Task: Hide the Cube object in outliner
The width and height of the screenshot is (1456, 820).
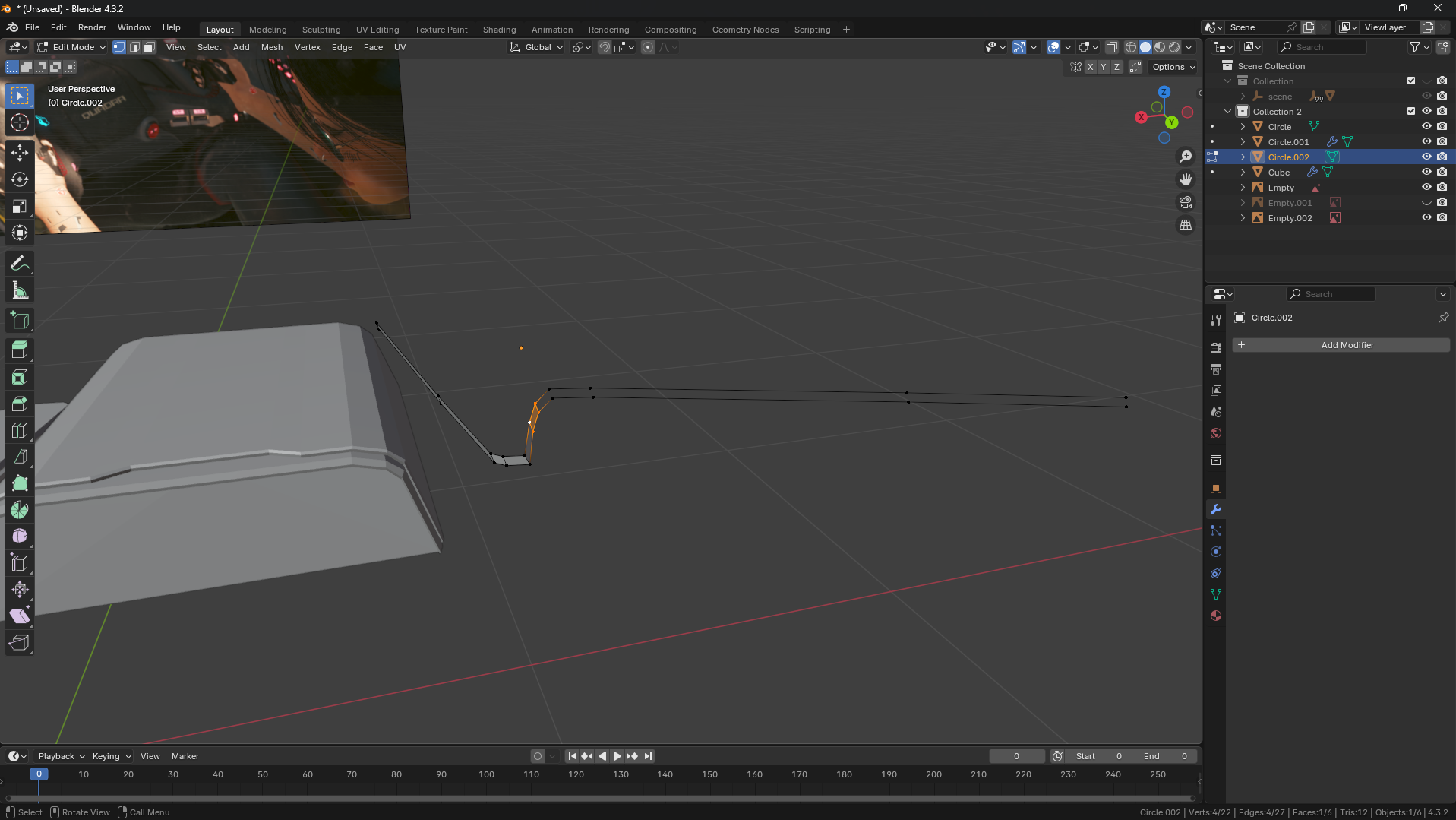Action: pyautogui.click(x=1426, y=172)
